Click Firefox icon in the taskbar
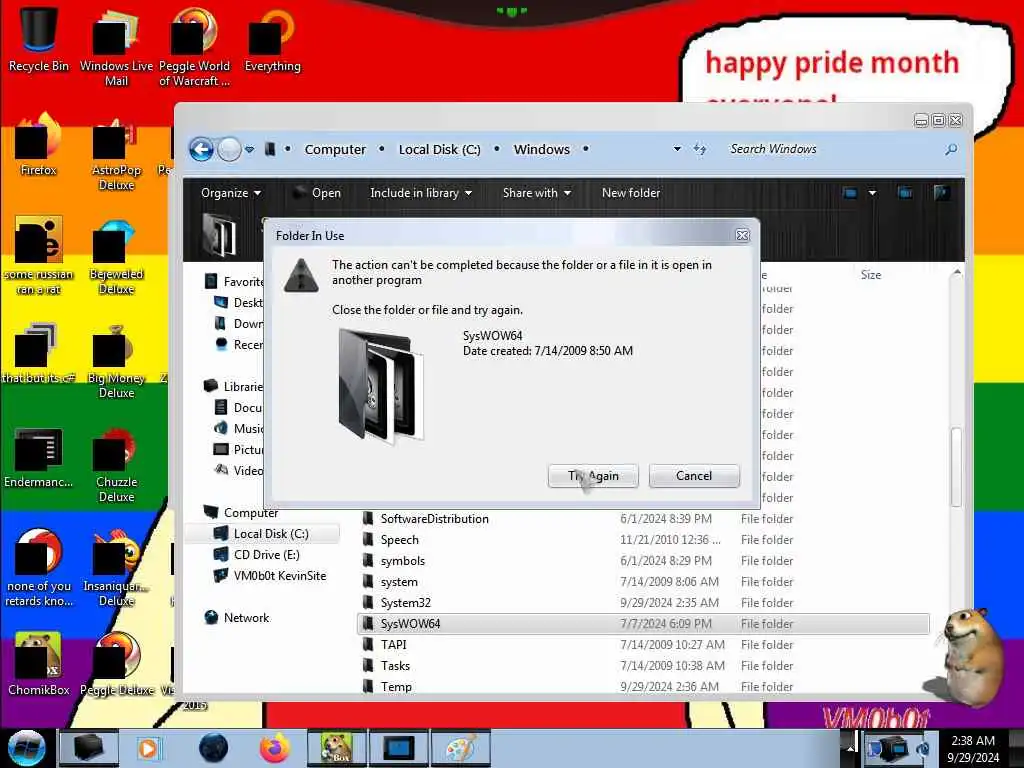 pyautogui.click(x=275, y=748)
